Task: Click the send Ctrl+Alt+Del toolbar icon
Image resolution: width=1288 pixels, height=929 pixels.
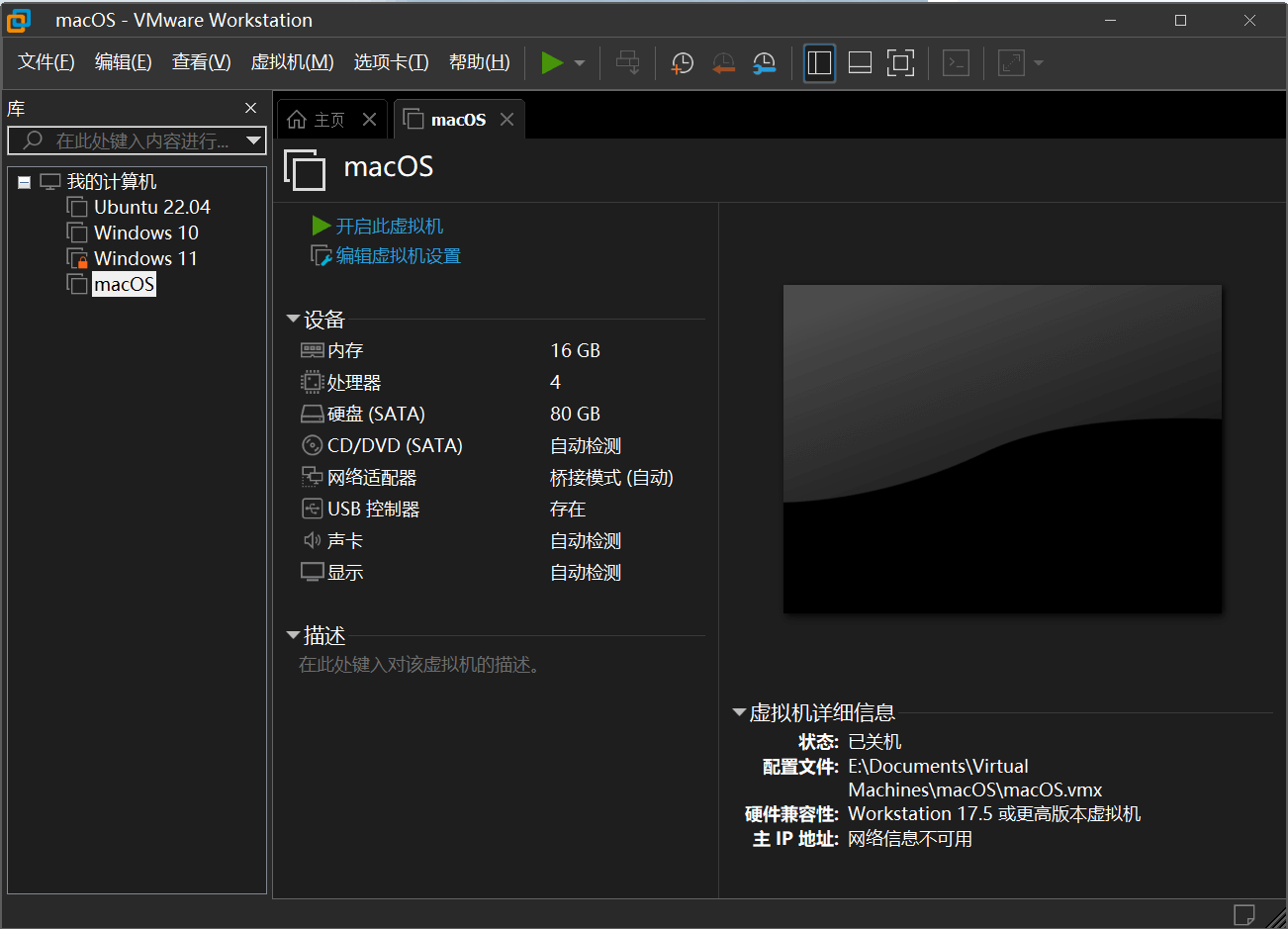Action: 627,63
